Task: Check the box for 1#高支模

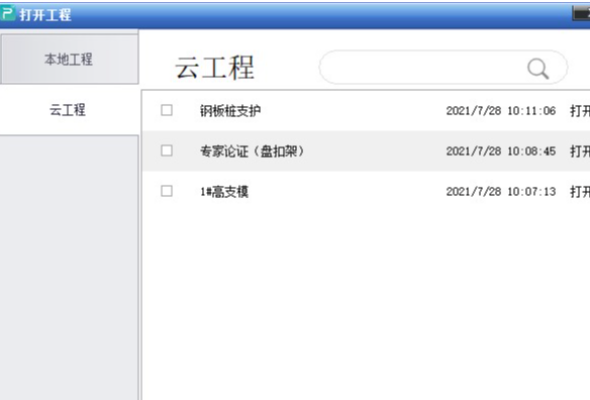Action: click(x=167, y=191)
